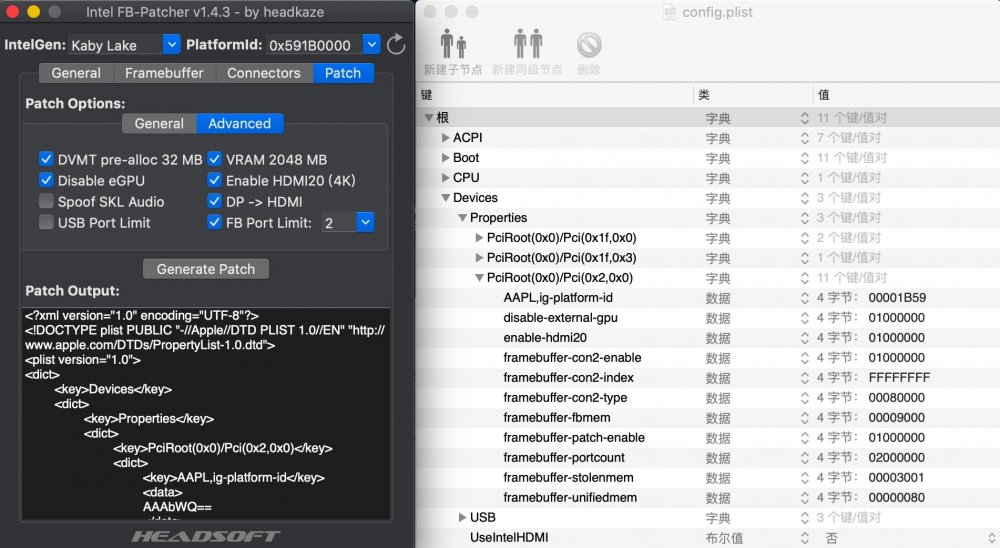This screenshot has width=1000, height=548.
Task: Select Advanced under Patch Options
Action: click(x=240, y=123)
